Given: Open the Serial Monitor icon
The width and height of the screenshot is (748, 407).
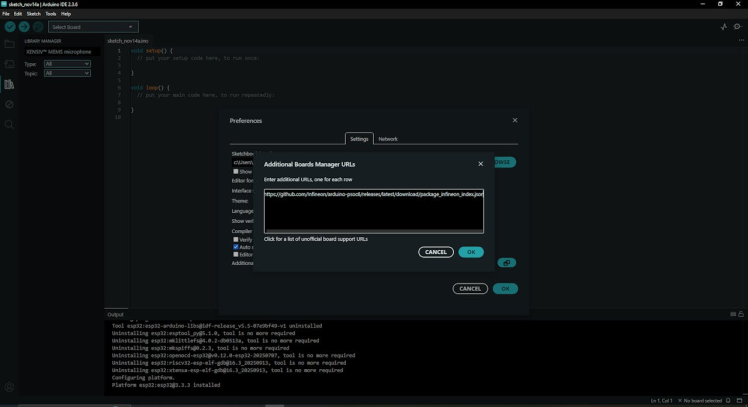Looking at the screenshot, I should (738, 27).
